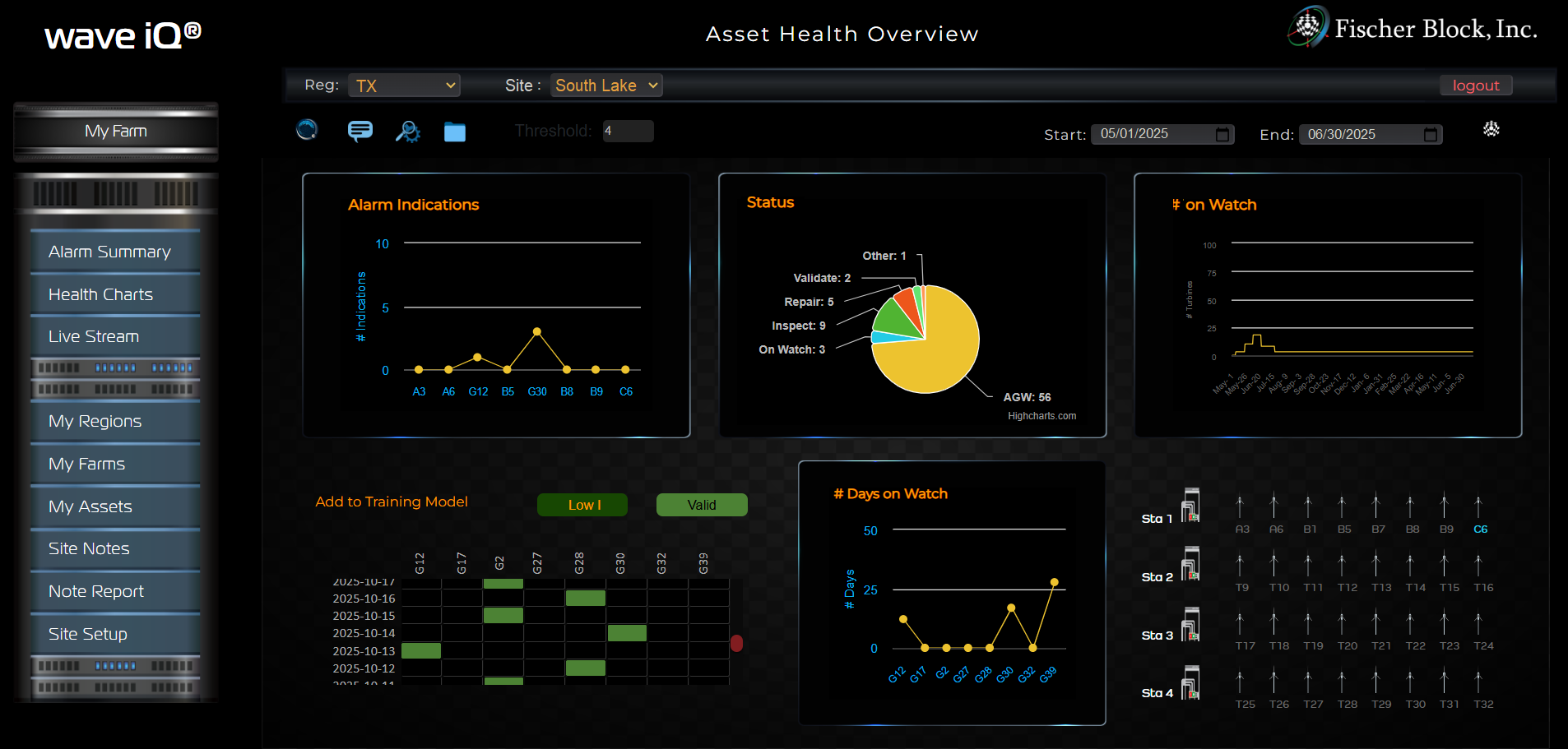
Task: Click the G30 peak point in Alarm Indications
Action: 536,331
